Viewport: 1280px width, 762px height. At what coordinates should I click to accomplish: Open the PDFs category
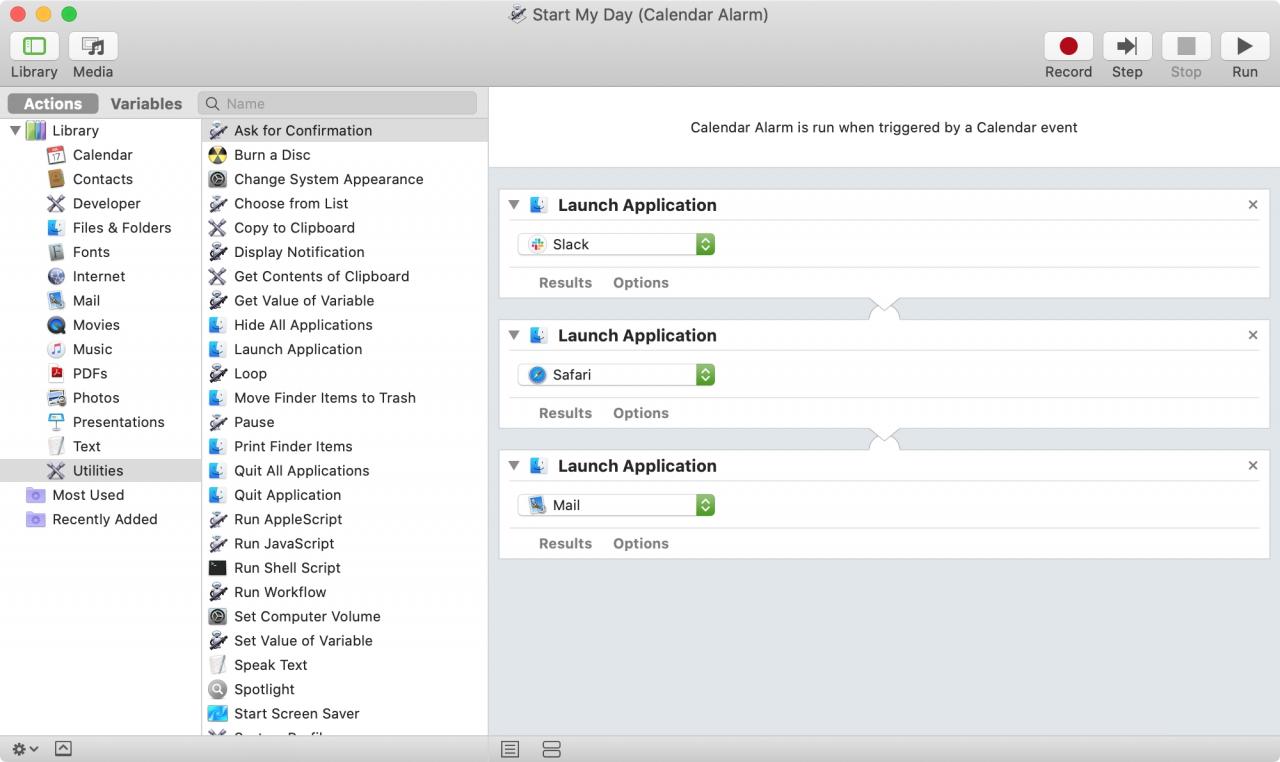tap(100, 373)
